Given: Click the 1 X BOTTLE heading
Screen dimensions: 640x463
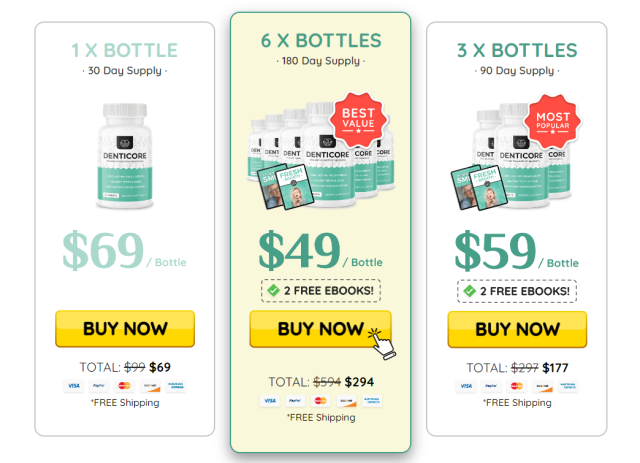Looking at the screenshot, I should (124, 51).
